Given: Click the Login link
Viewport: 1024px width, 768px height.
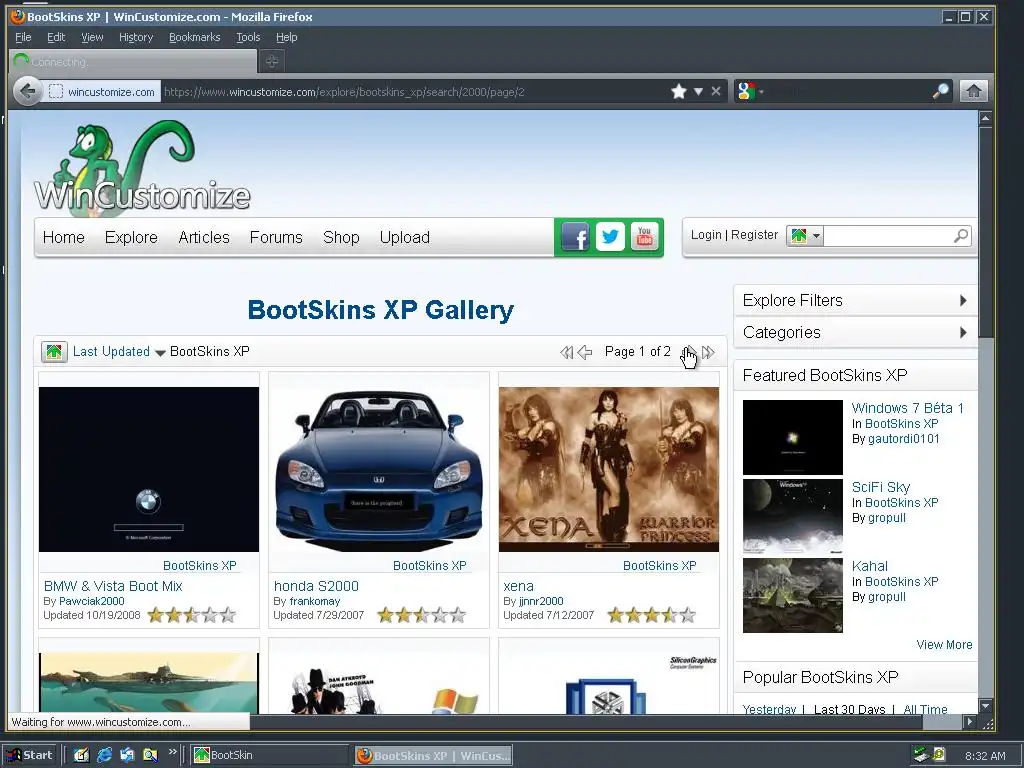Looking at the screenshot, I should coord(706,235).
